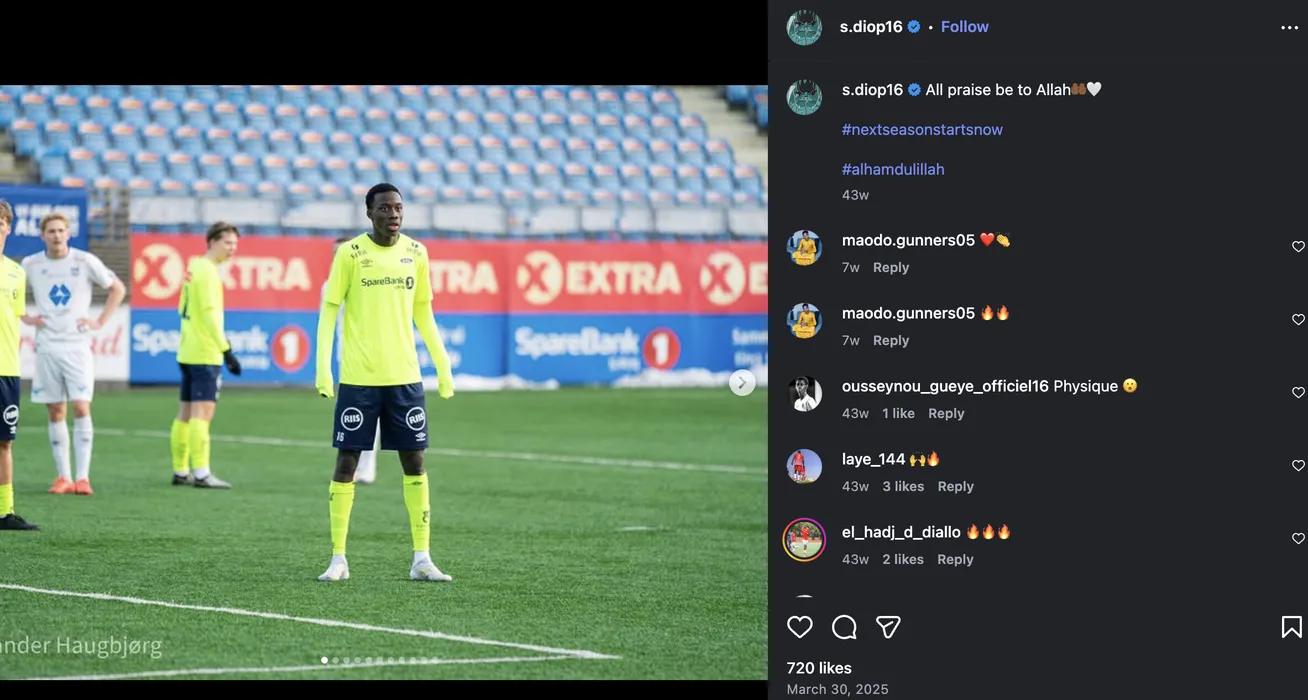This screenshot has height=700, width=1308.
Task: Open el_hadj_d_diallo's story avatar
Action: pyautogui.click(x=804, y=540)
